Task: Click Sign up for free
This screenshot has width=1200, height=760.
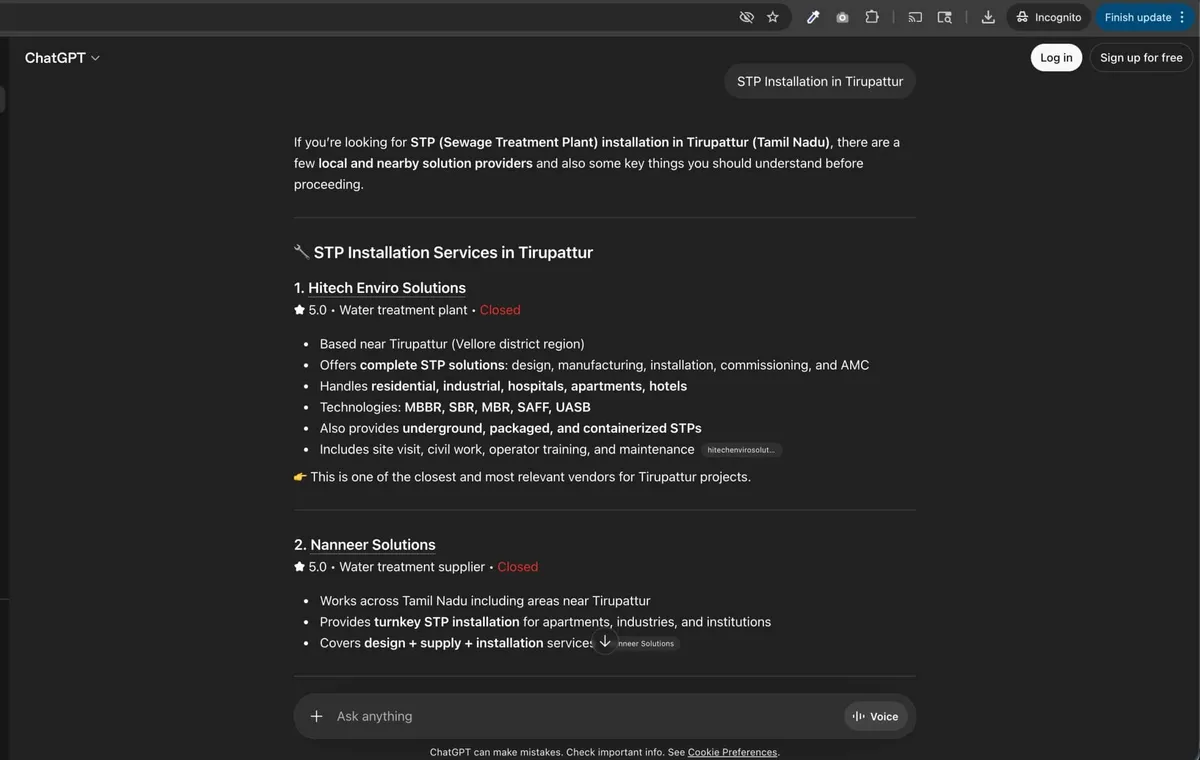Action: coord(1141,58)
